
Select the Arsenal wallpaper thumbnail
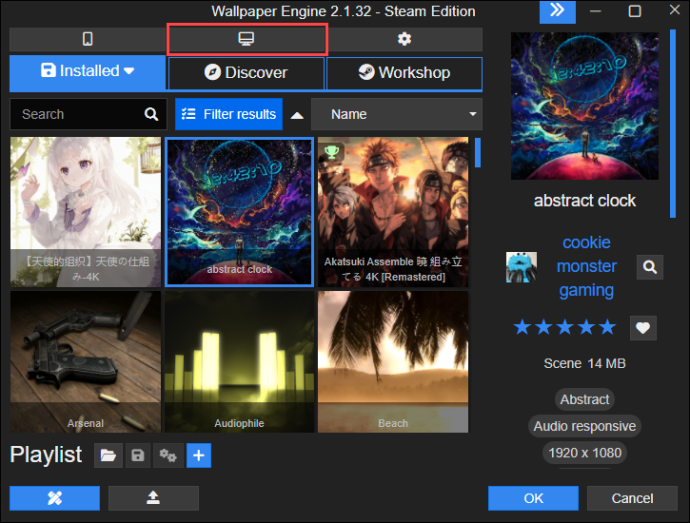pyautogui.click(x=86, y=361)
